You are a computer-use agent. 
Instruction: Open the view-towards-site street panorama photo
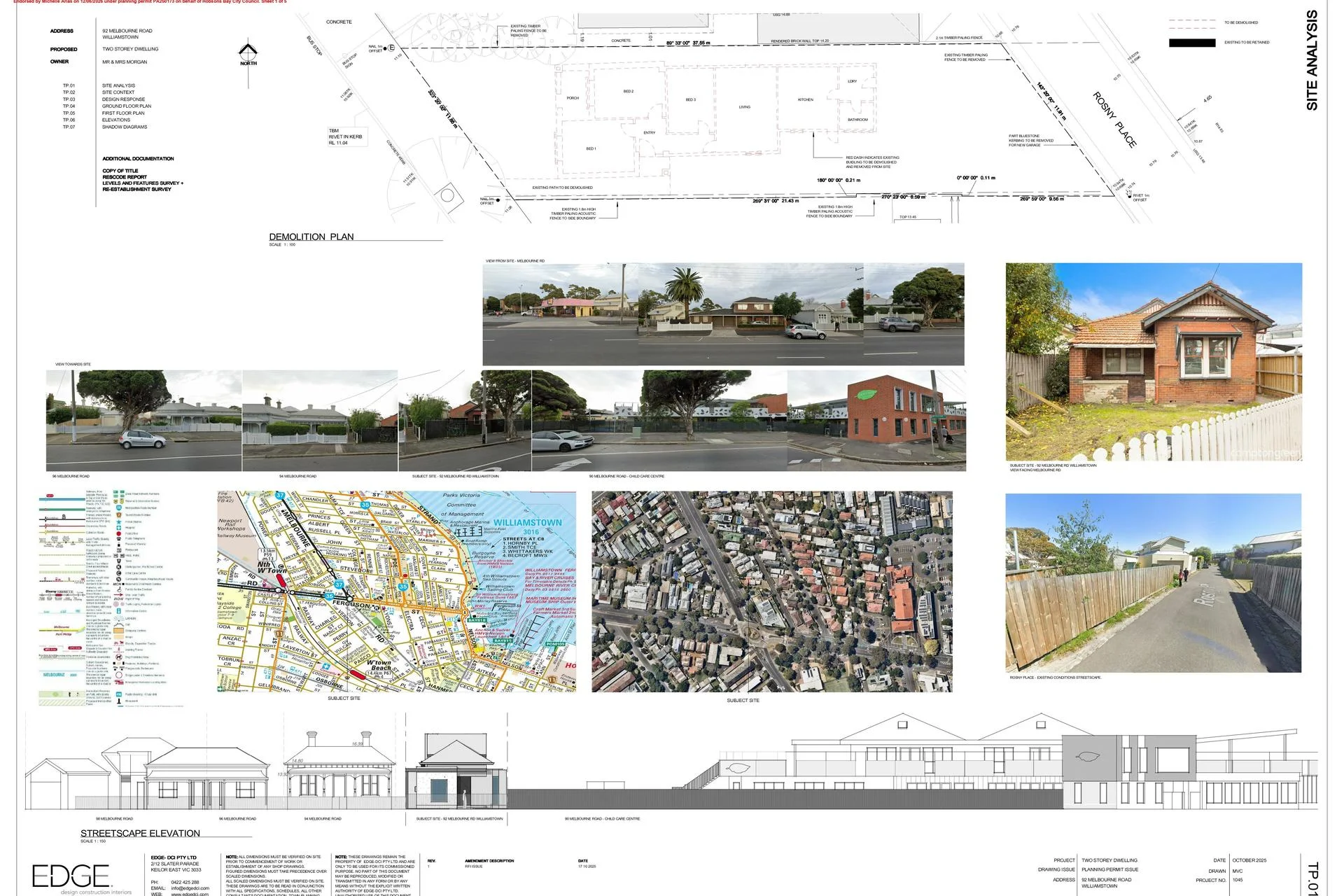506,421
